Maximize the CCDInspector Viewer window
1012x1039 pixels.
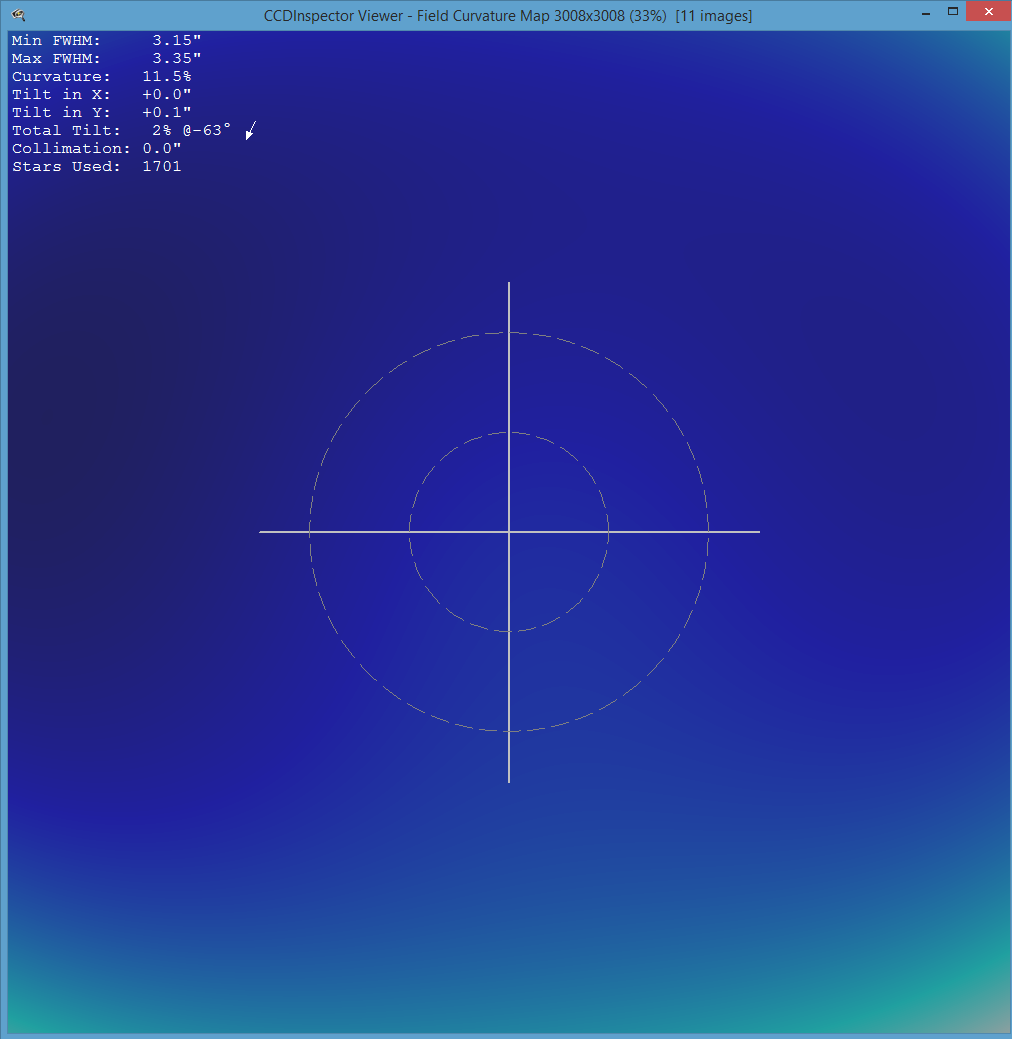(x=953, y=11)
